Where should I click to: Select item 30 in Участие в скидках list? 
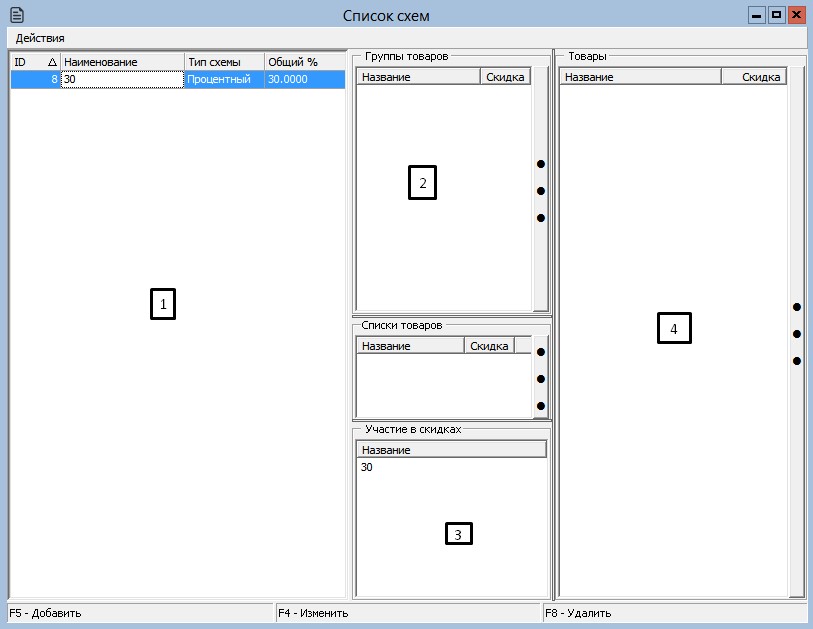[x=367, y=467]
